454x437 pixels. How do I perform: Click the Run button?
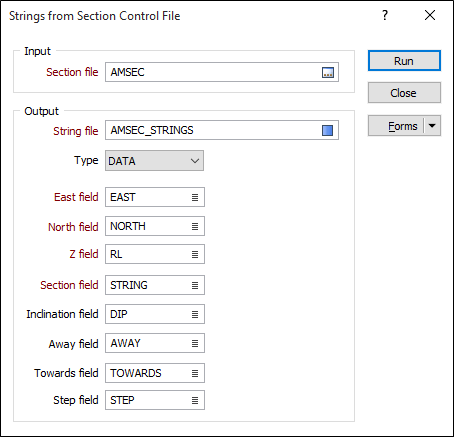coord(404,61)
